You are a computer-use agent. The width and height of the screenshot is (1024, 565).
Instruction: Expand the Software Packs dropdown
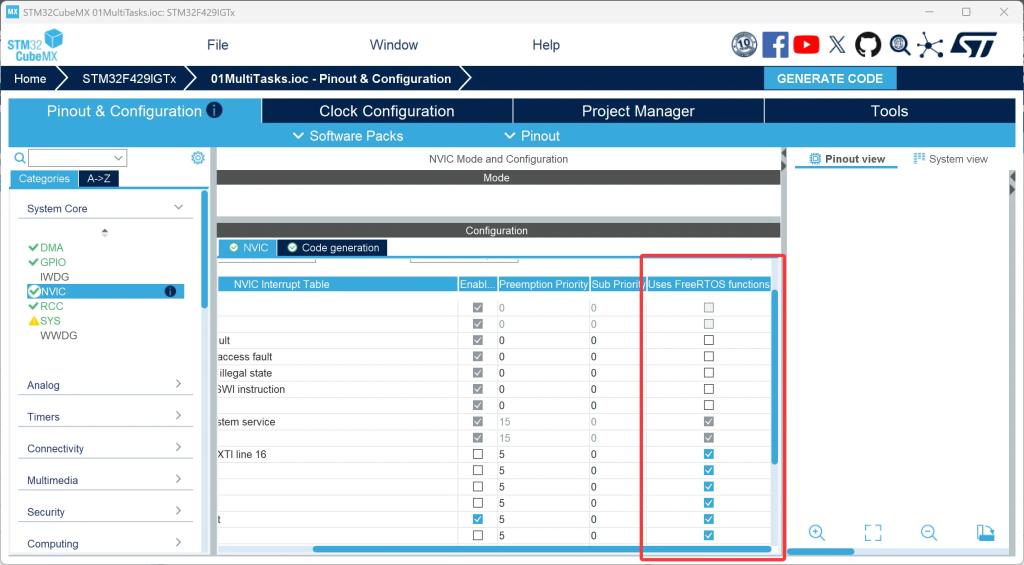click(x=347, y=136)
